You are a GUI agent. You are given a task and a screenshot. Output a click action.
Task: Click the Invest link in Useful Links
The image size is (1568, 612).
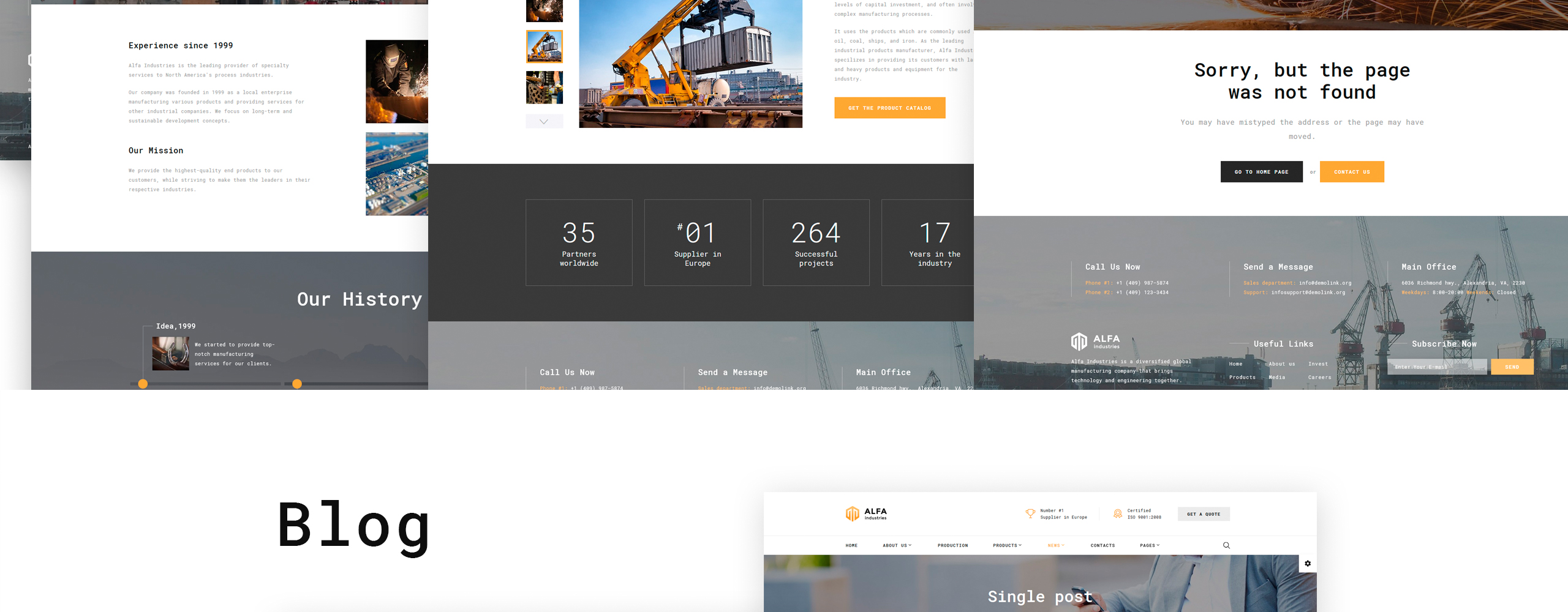[1318, 364]
